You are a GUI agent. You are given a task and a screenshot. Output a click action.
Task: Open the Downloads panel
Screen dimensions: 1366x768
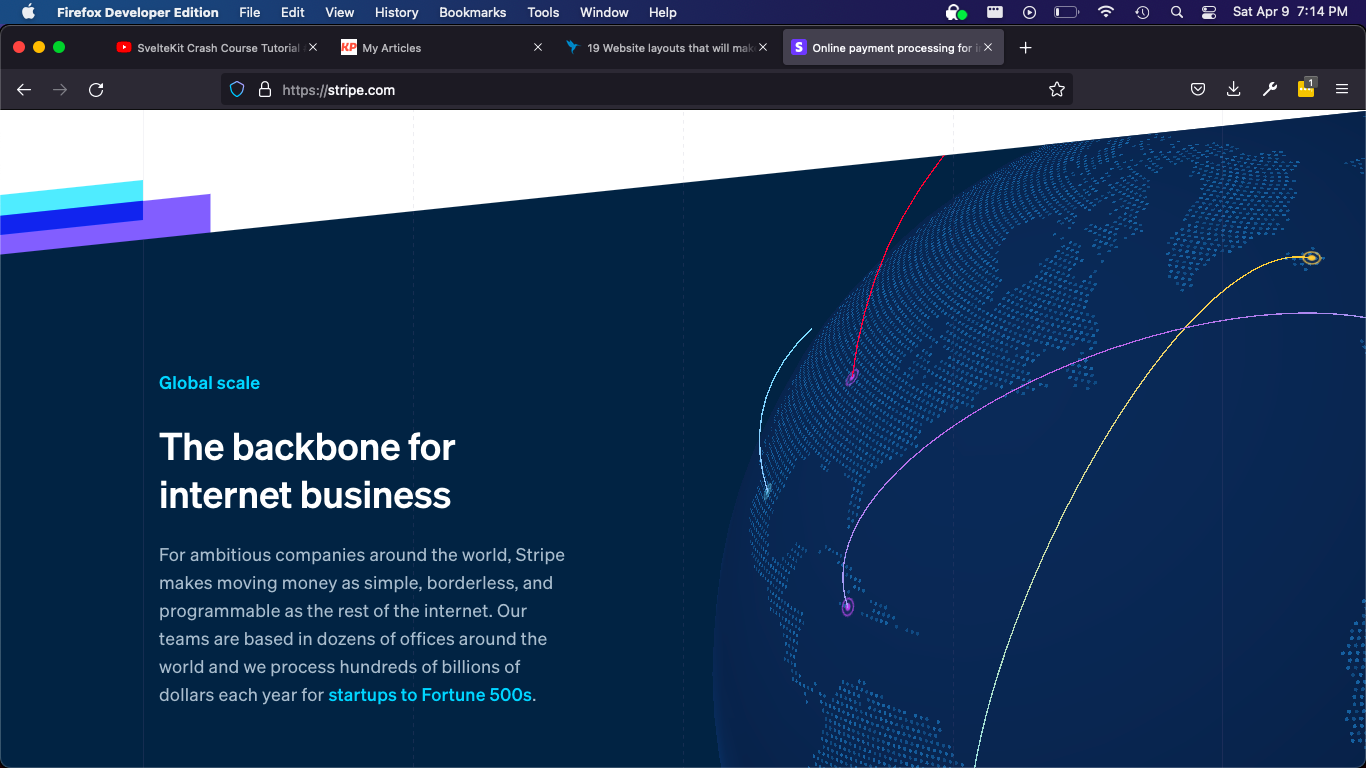[x=1234, y=90]
